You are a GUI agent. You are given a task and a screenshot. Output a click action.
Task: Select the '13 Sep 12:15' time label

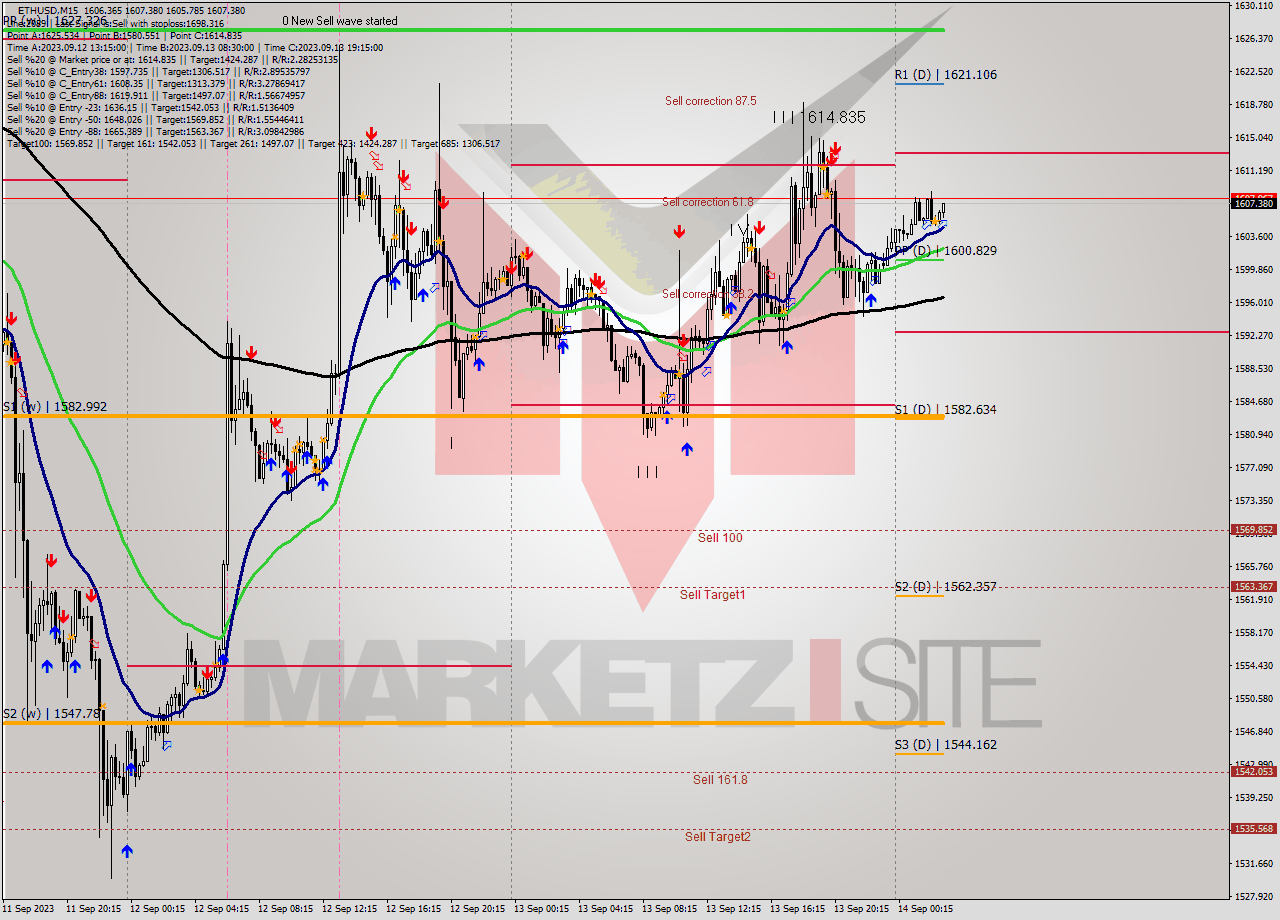pyautogui.click(x=734, y=910)
